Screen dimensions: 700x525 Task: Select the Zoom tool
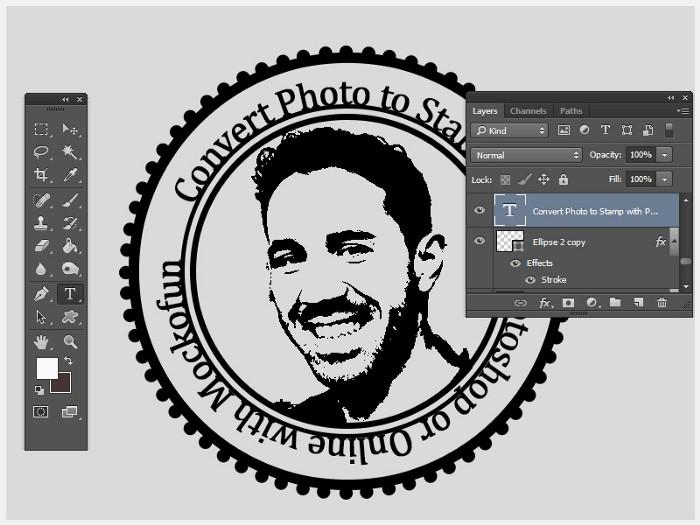[x=70, y=342]
